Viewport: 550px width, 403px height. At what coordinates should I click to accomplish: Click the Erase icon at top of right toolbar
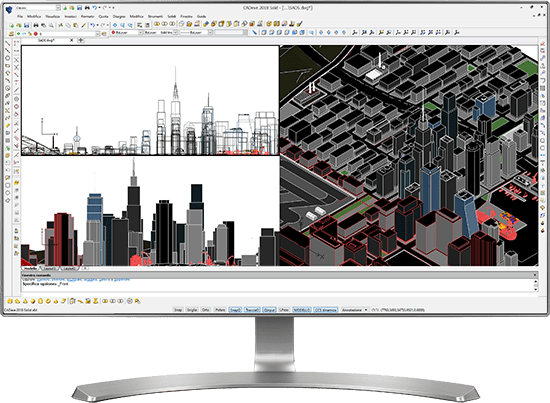[543, 43]
